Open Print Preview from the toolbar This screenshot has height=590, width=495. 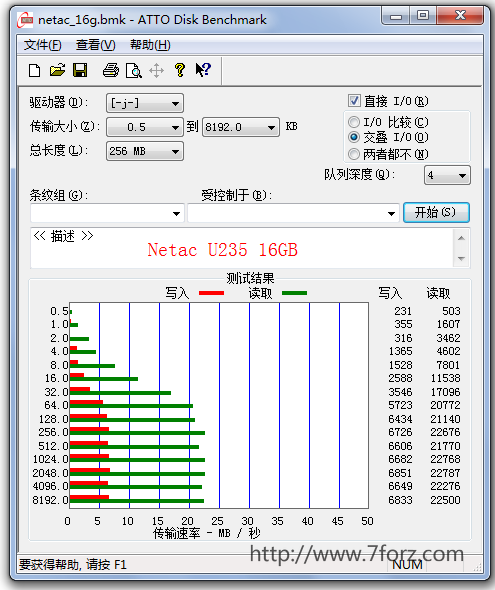click(x=134, y=70)
